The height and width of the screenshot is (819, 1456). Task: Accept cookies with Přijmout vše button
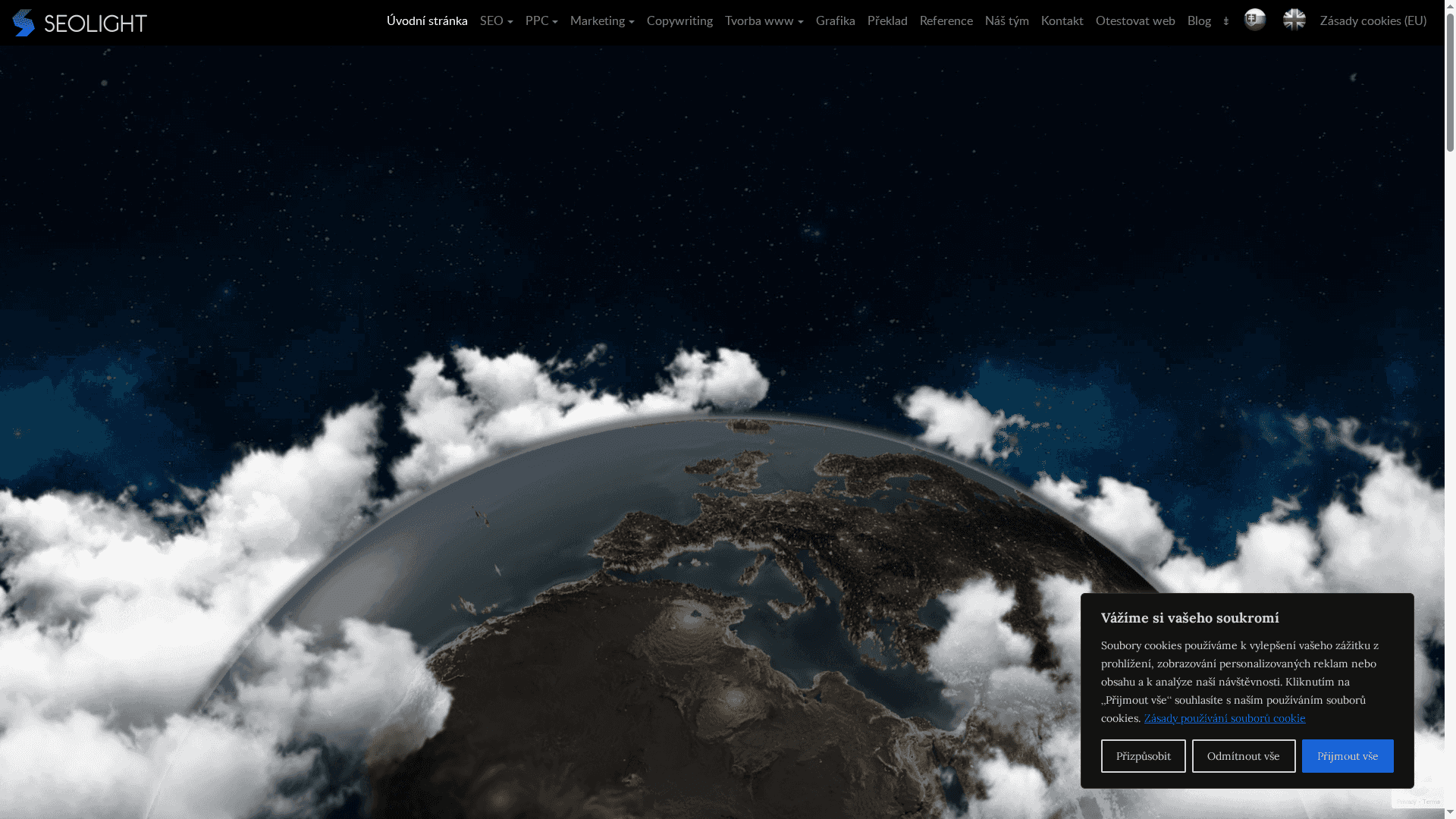[1347, 755]
